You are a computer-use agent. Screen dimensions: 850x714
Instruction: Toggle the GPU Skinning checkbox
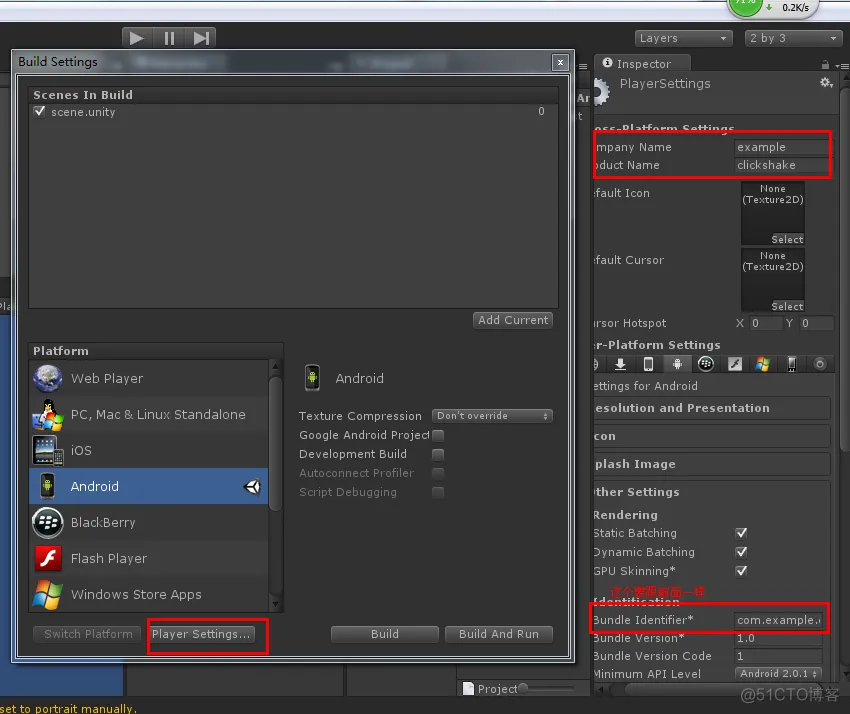[x=741, y=571]
